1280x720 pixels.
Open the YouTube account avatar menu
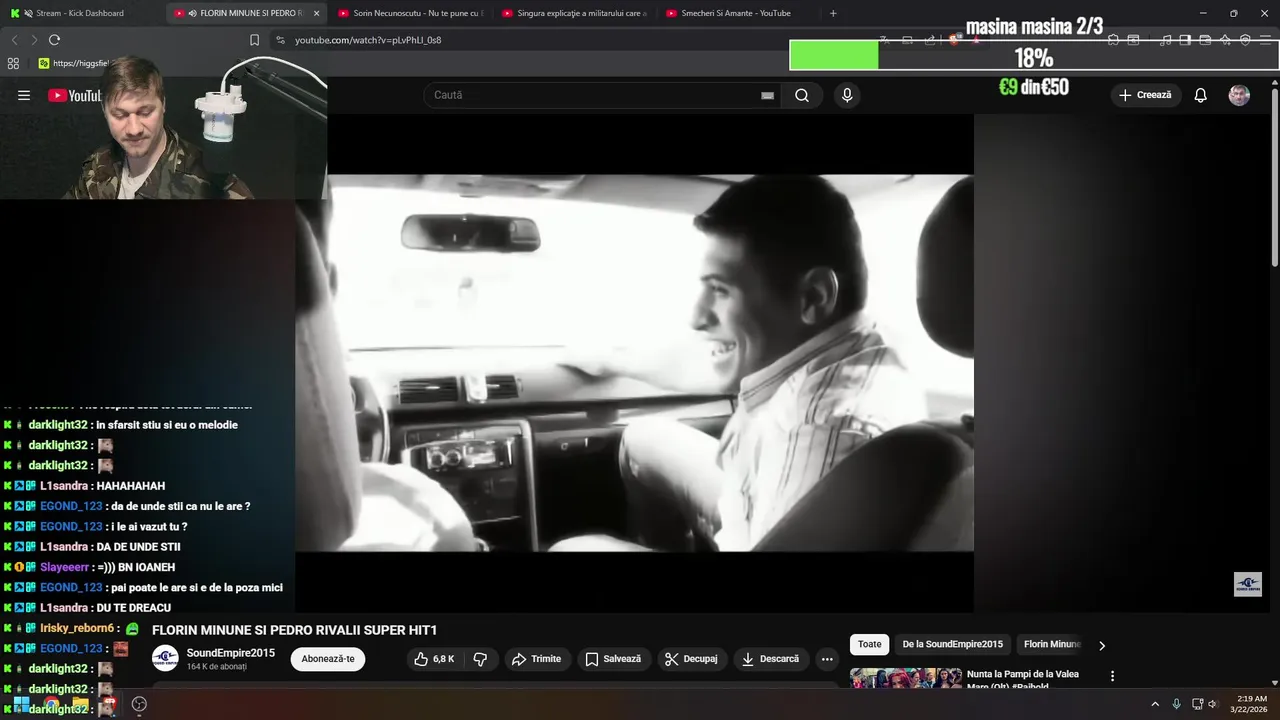click(1239, 95)
